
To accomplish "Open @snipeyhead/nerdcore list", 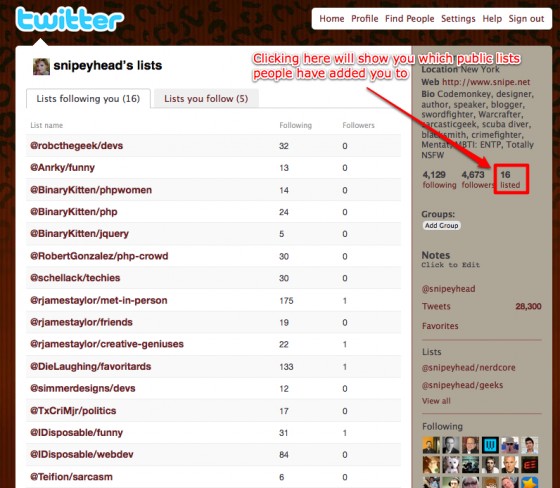I will coord(469,368).
